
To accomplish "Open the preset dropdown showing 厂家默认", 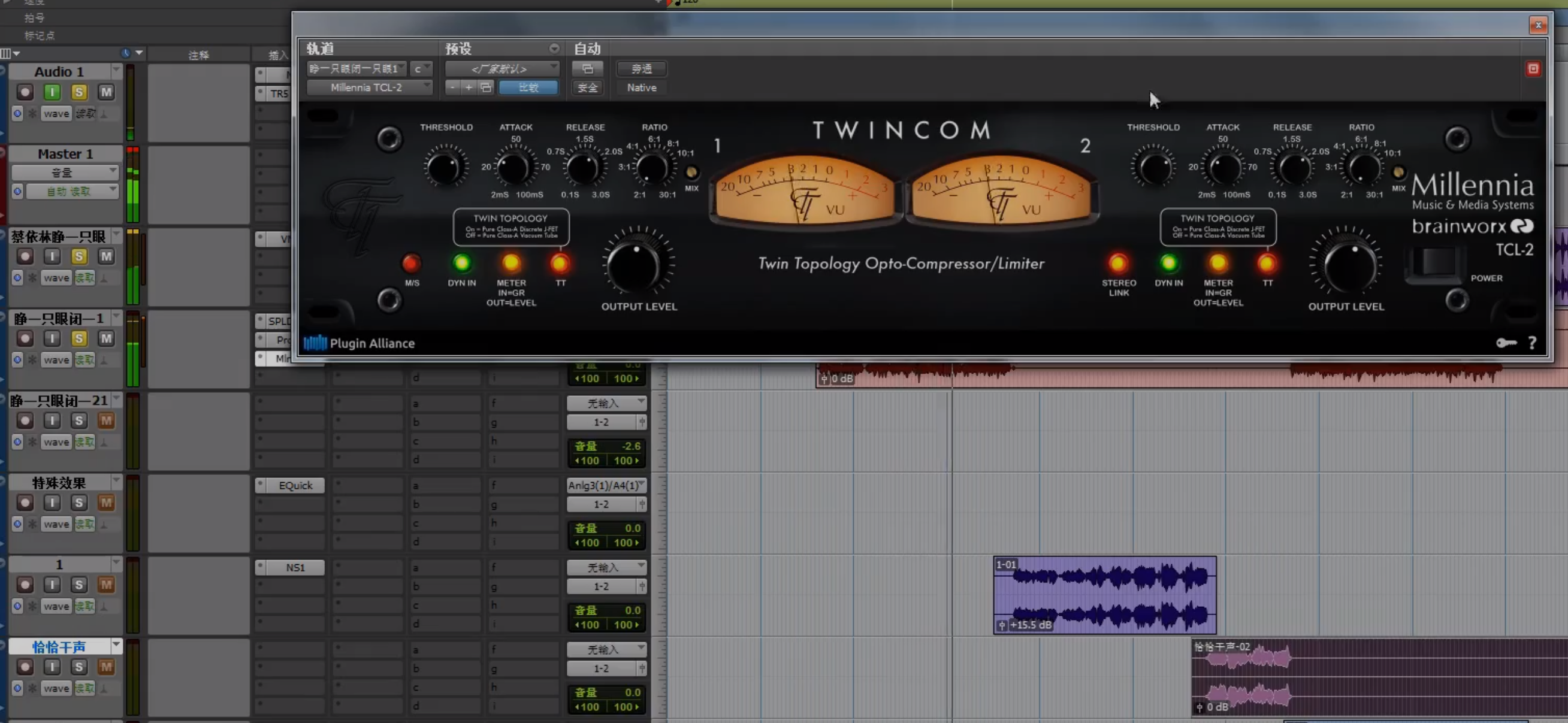I will (502, 68).
